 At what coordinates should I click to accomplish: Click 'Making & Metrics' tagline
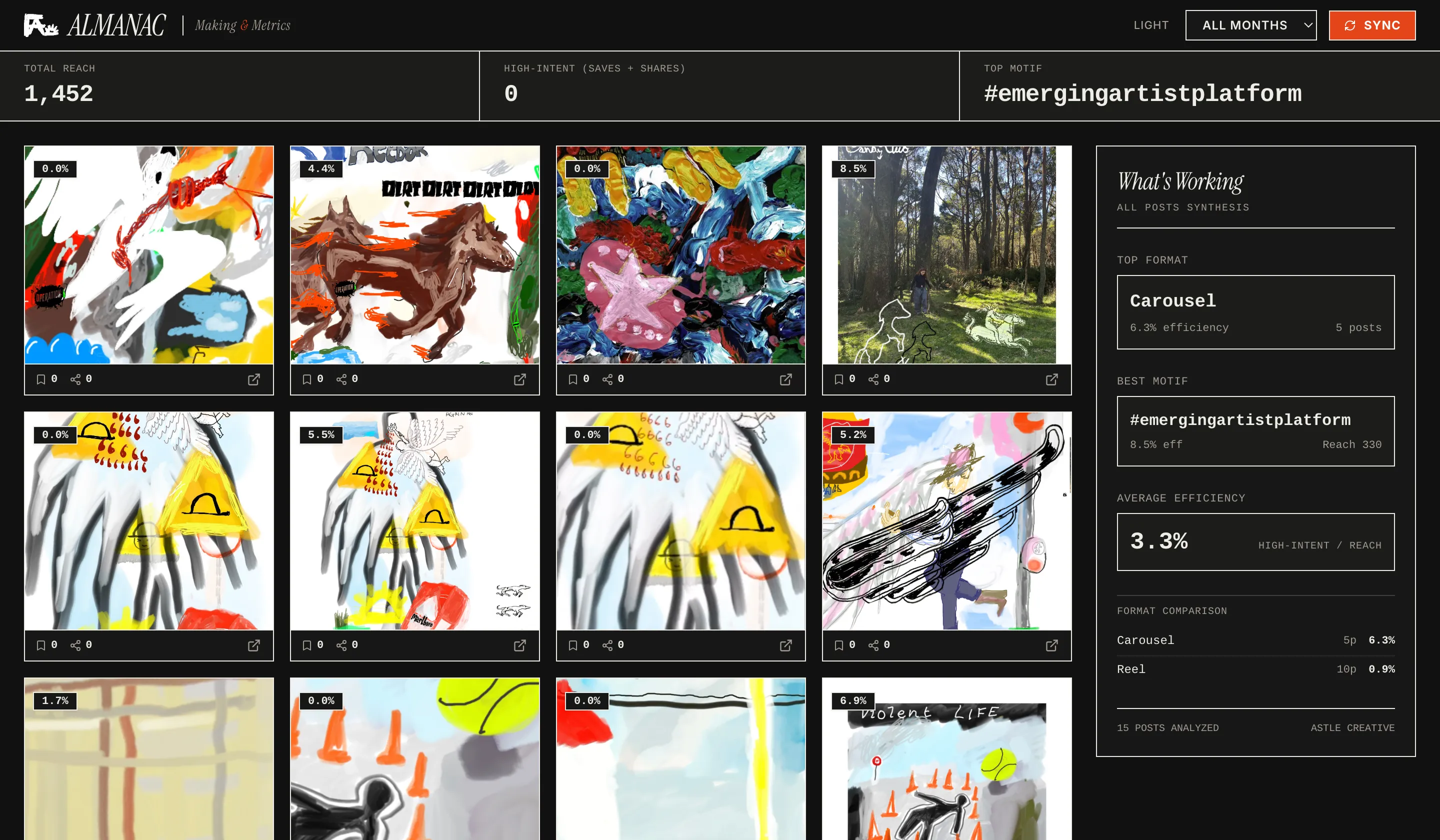click(242, 25)
